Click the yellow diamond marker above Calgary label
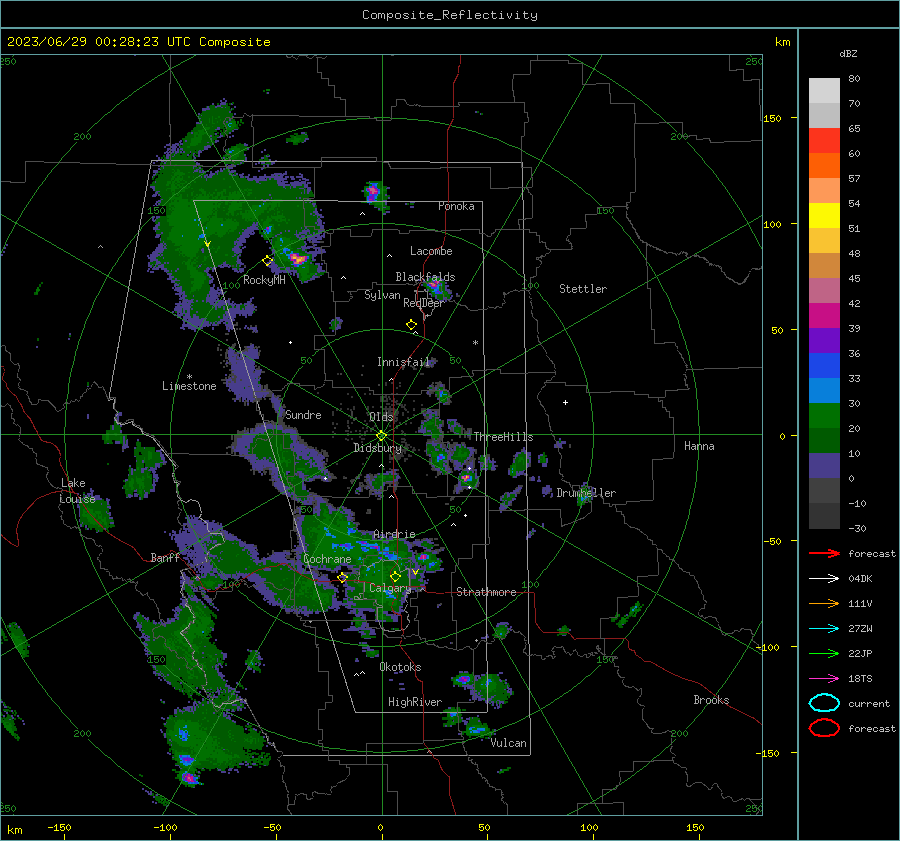900x841 pixels. [395, 576]
